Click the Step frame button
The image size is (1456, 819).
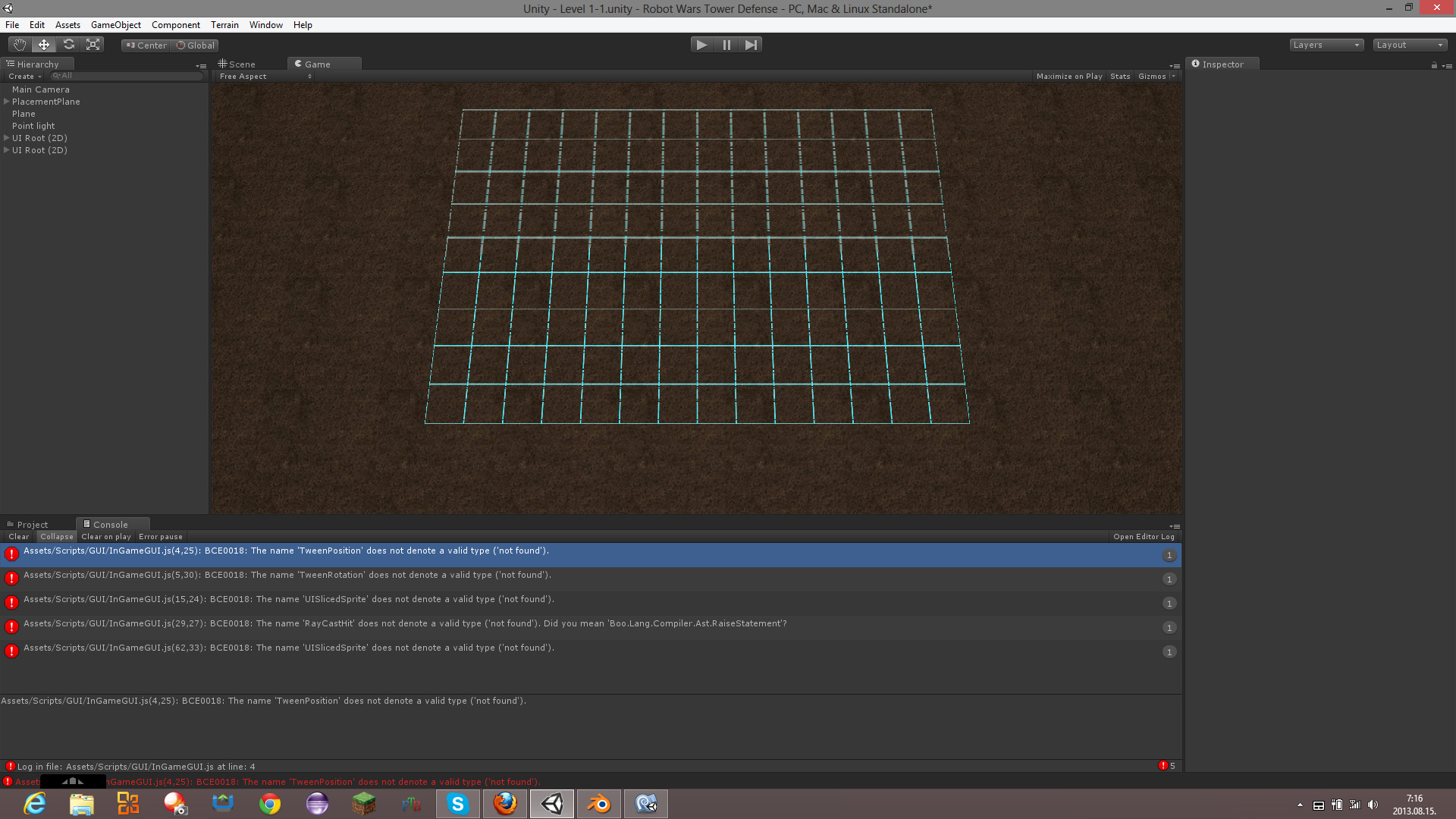click(751, 45)
